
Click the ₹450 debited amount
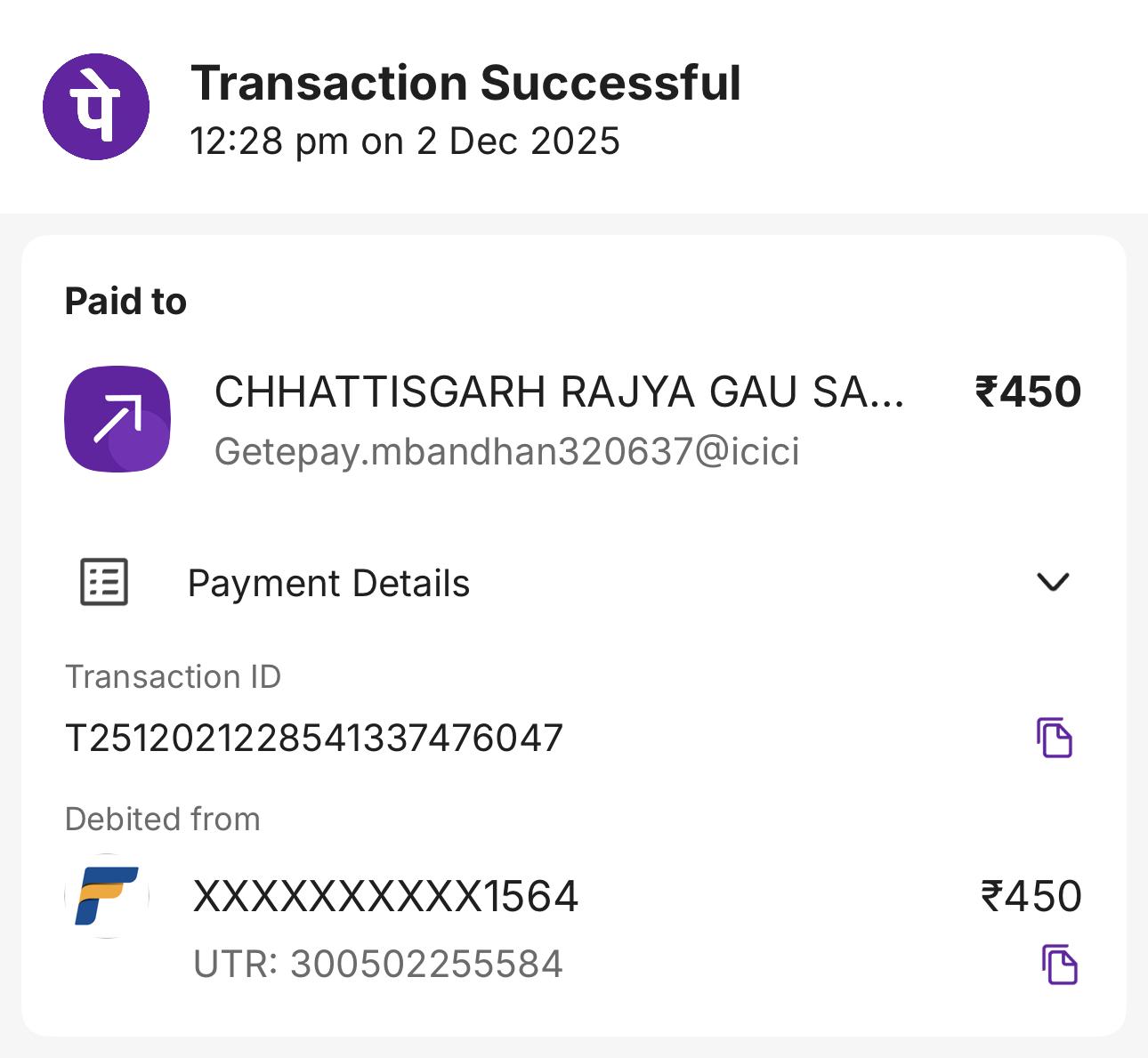tap(1031, 896)
